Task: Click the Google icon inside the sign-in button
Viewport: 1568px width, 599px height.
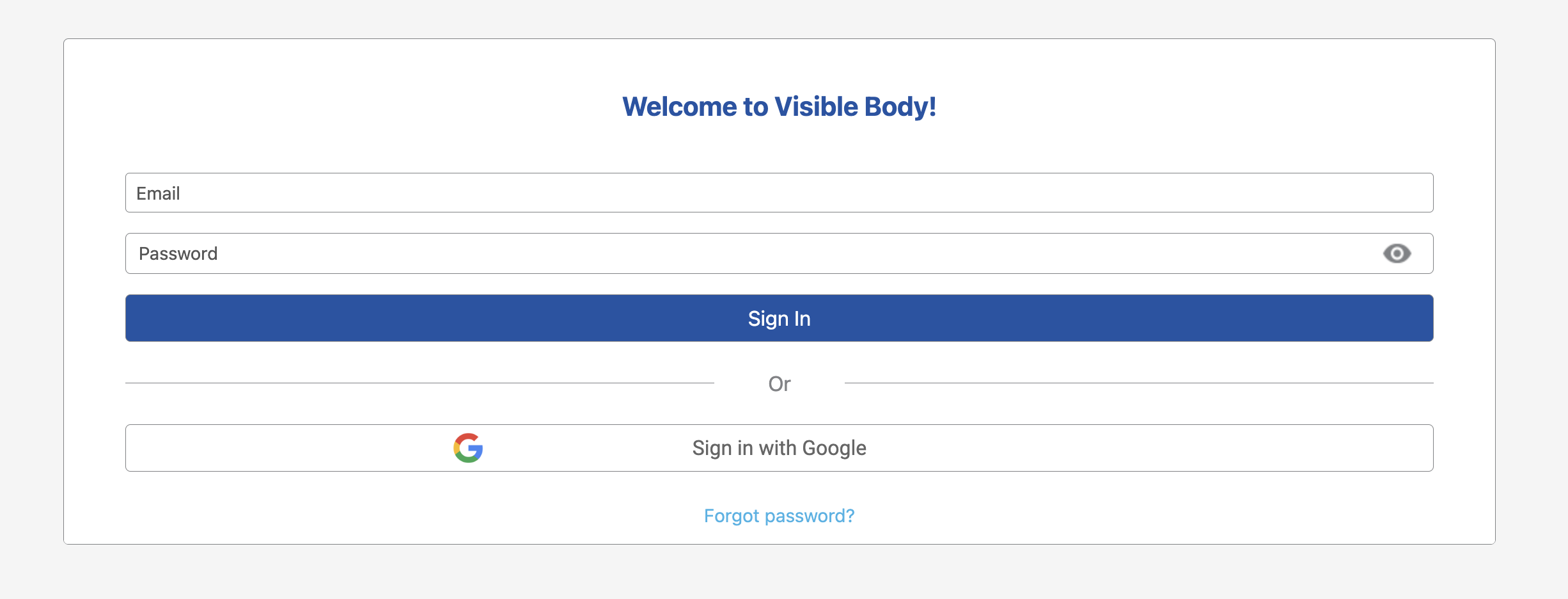Action: (x=469, y=447)
